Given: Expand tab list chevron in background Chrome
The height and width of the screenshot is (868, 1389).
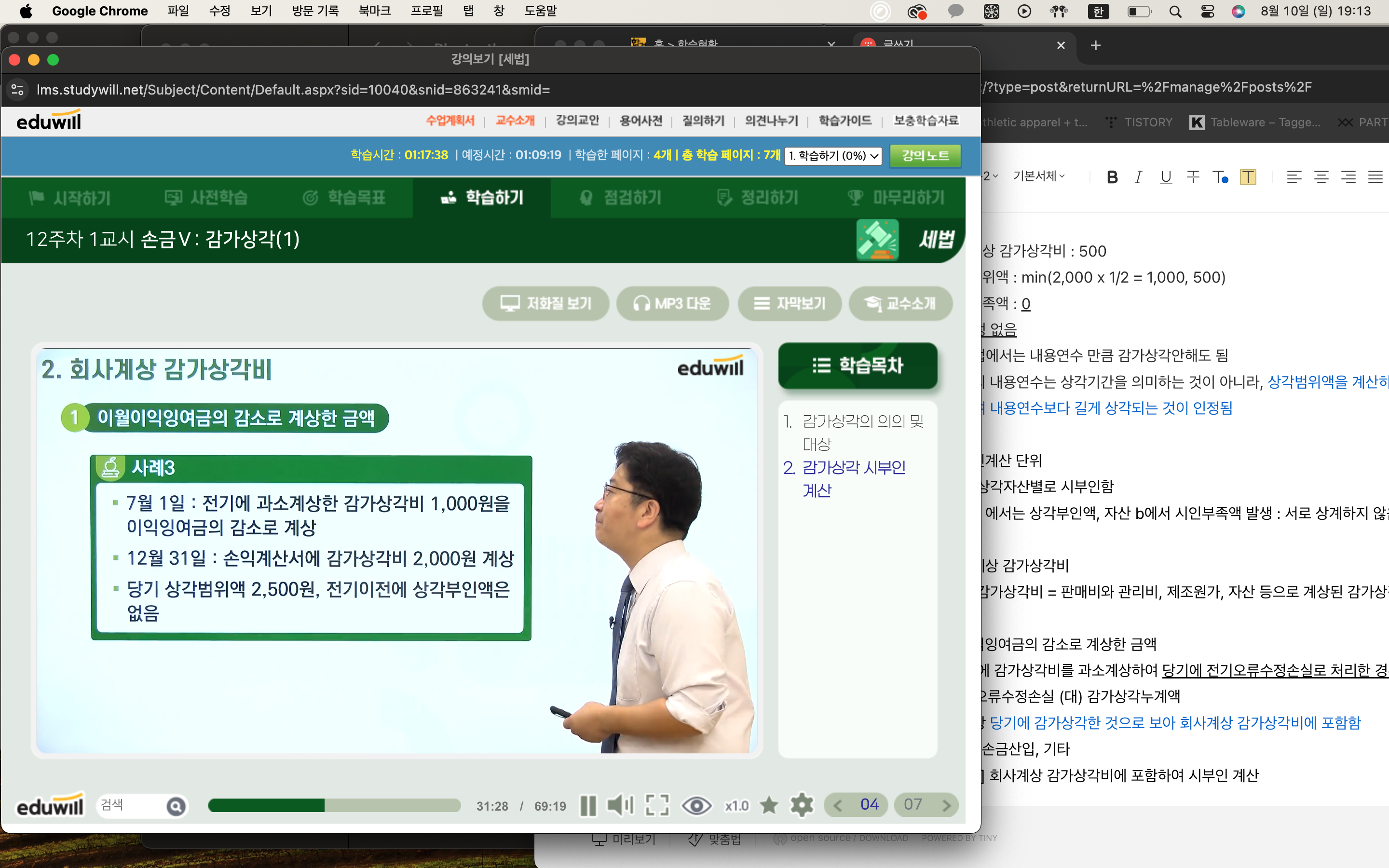Looking at the screenshot, I should pos(831,43).
